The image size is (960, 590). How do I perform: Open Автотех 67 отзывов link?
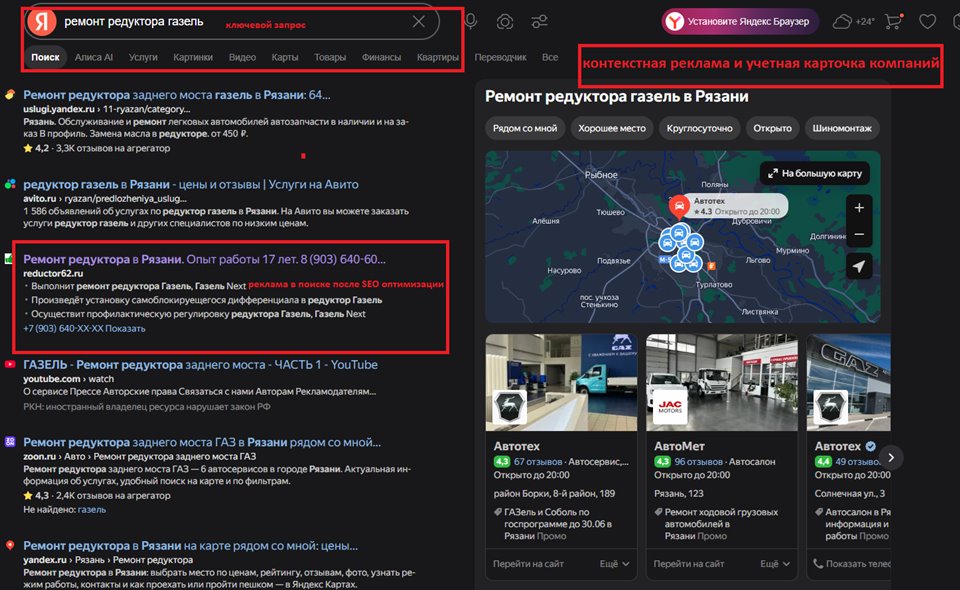538,461
